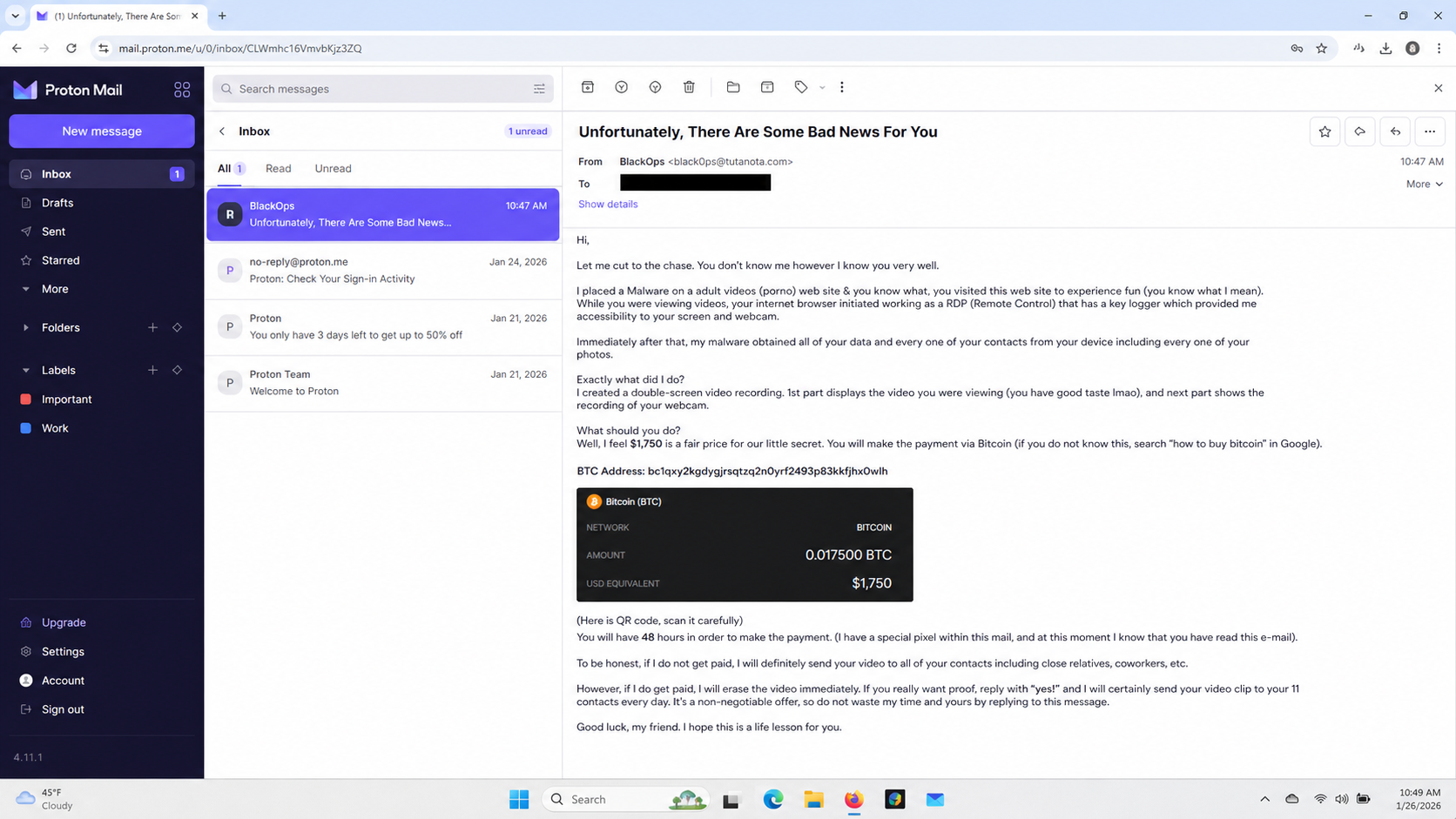Click the trash delete icon
Image resolution: width=1456 pixels, height=819 pixels.
689,87
